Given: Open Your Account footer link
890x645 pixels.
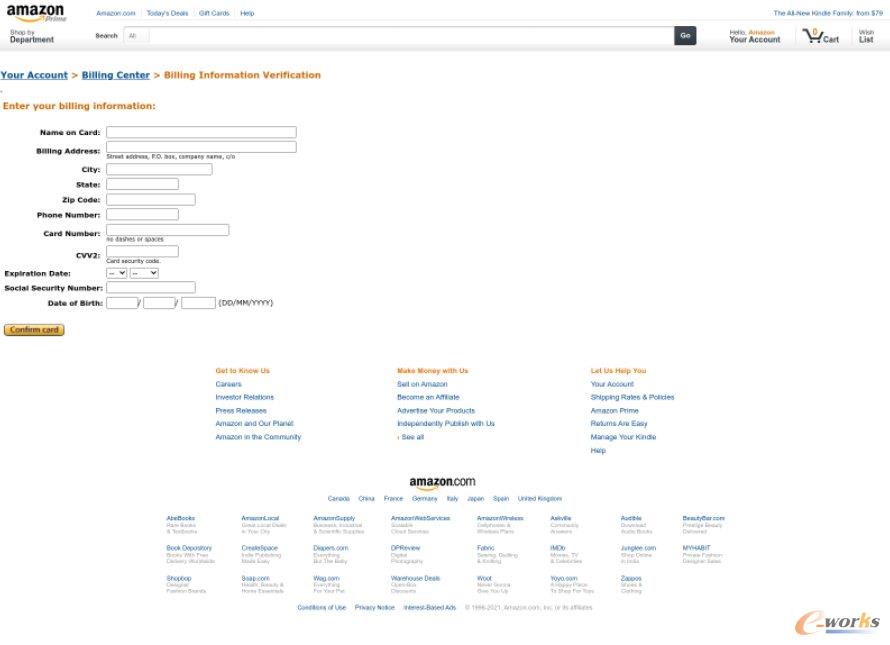Looking at the screenshot, I should coord(612,384).
